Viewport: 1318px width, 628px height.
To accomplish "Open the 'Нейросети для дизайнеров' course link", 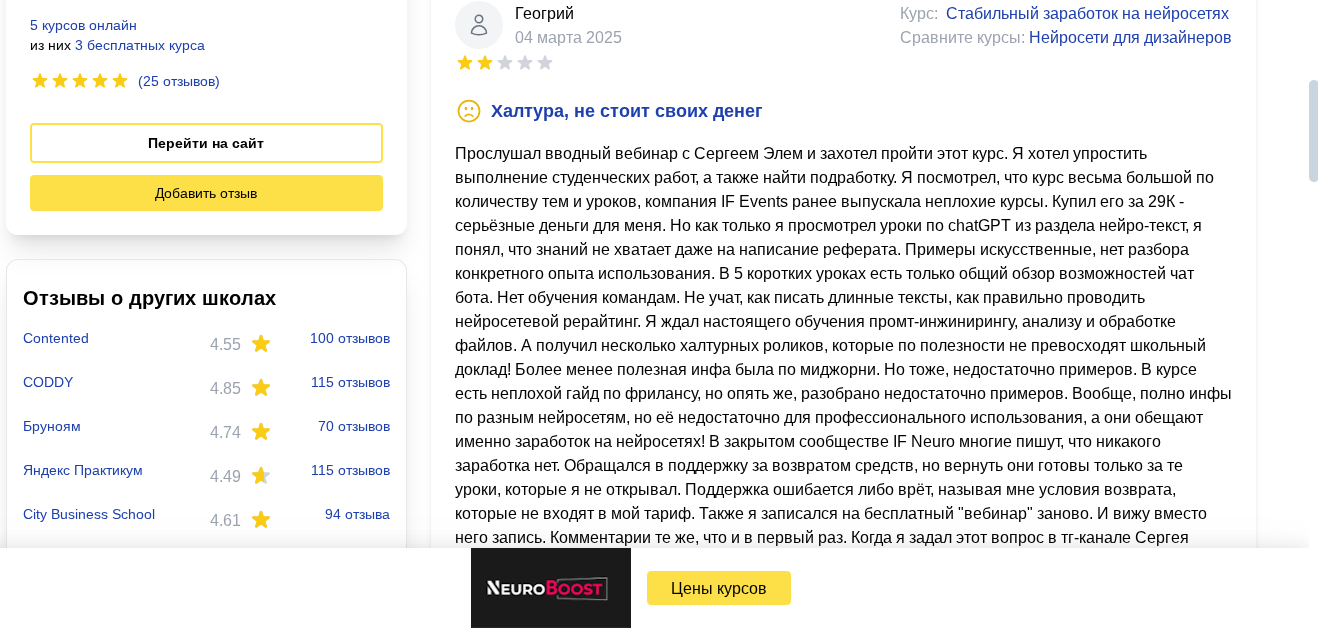I will (x=1130, y=37).
